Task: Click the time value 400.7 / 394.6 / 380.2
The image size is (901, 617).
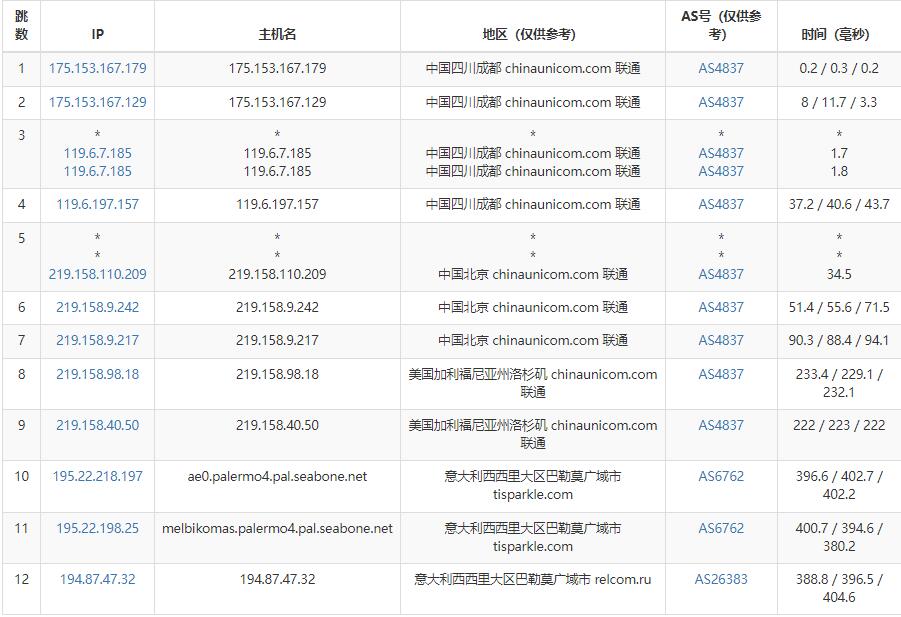Action: 839,537
